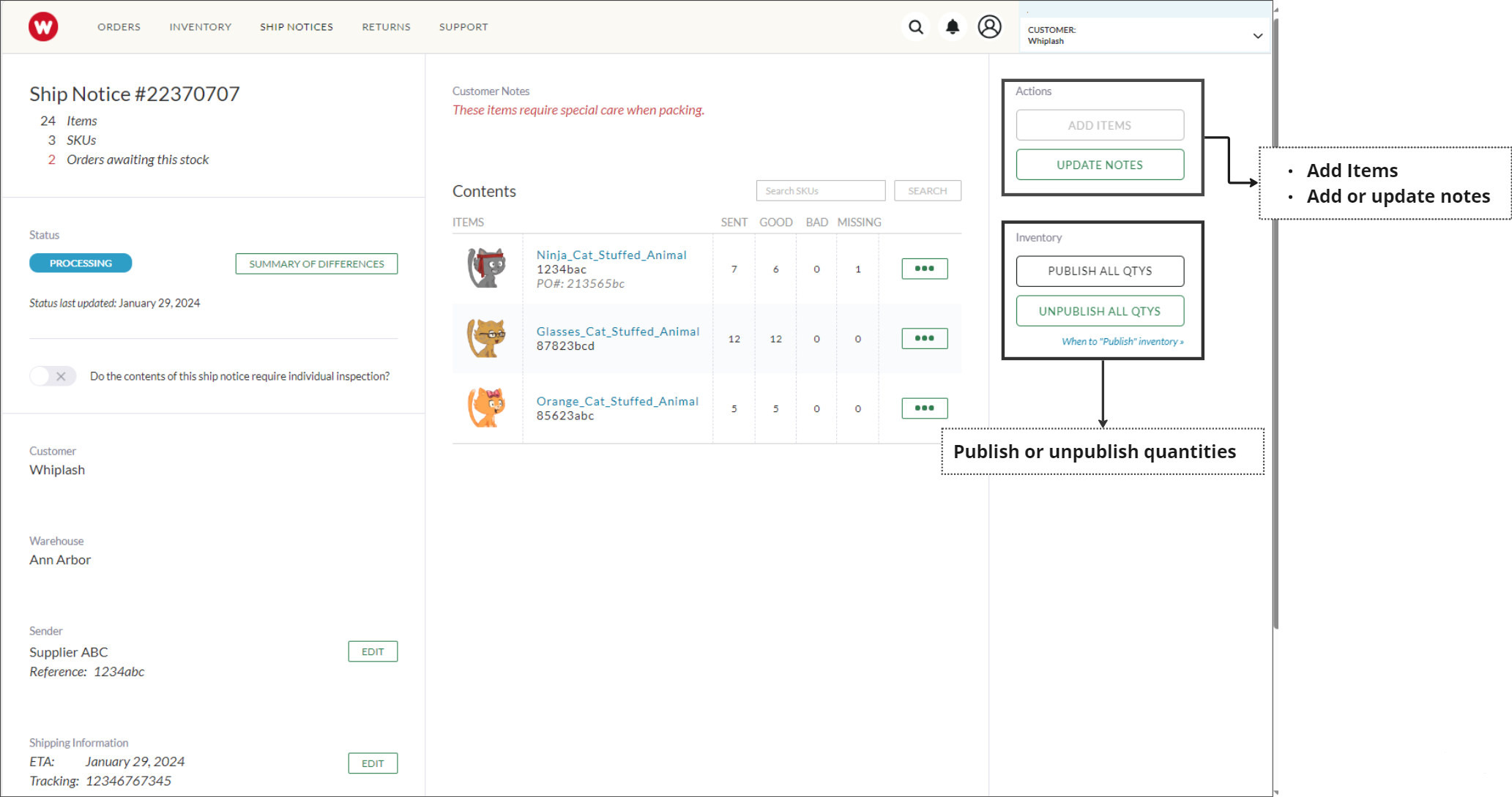Toggle individual inspection requirement switch
The height and width of the screenshot is (797, 1512).
53,376
